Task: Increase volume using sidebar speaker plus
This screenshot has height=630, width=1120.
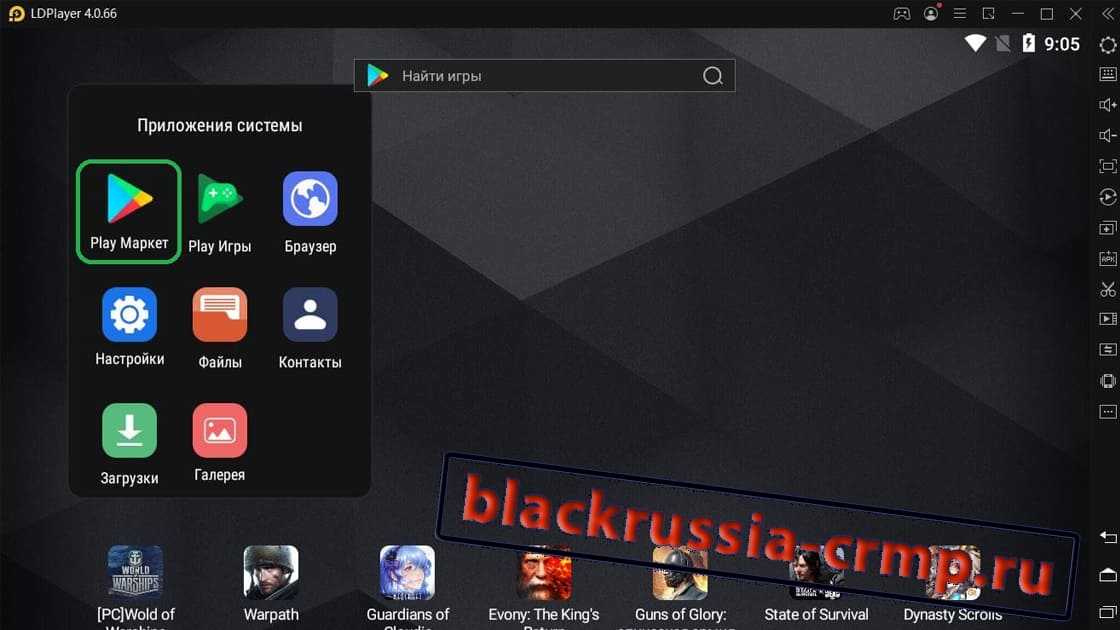Action: tap(1108, 105)
